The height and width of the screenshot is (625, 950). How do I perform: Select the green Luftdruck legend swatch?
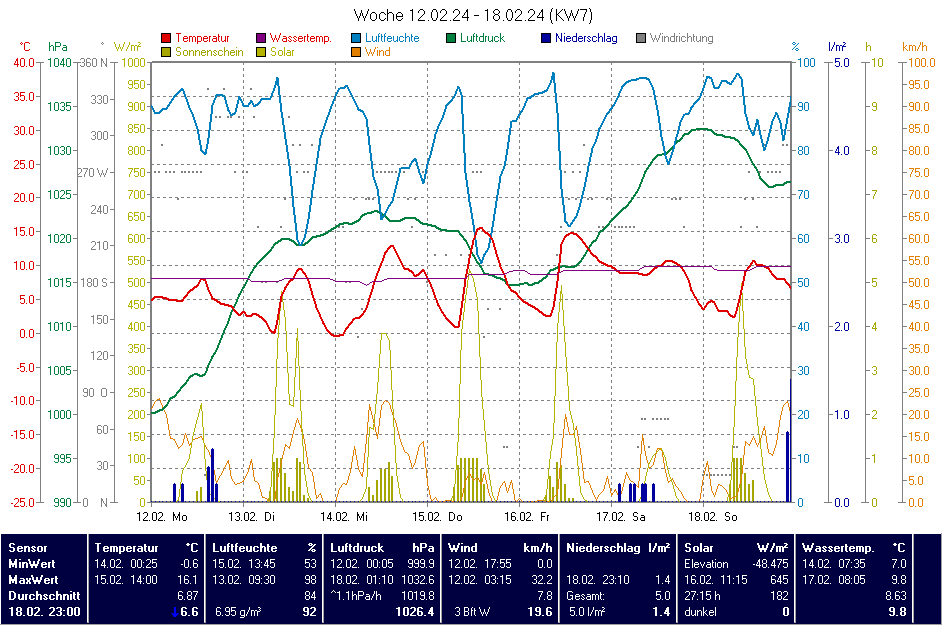coord(451,38)
